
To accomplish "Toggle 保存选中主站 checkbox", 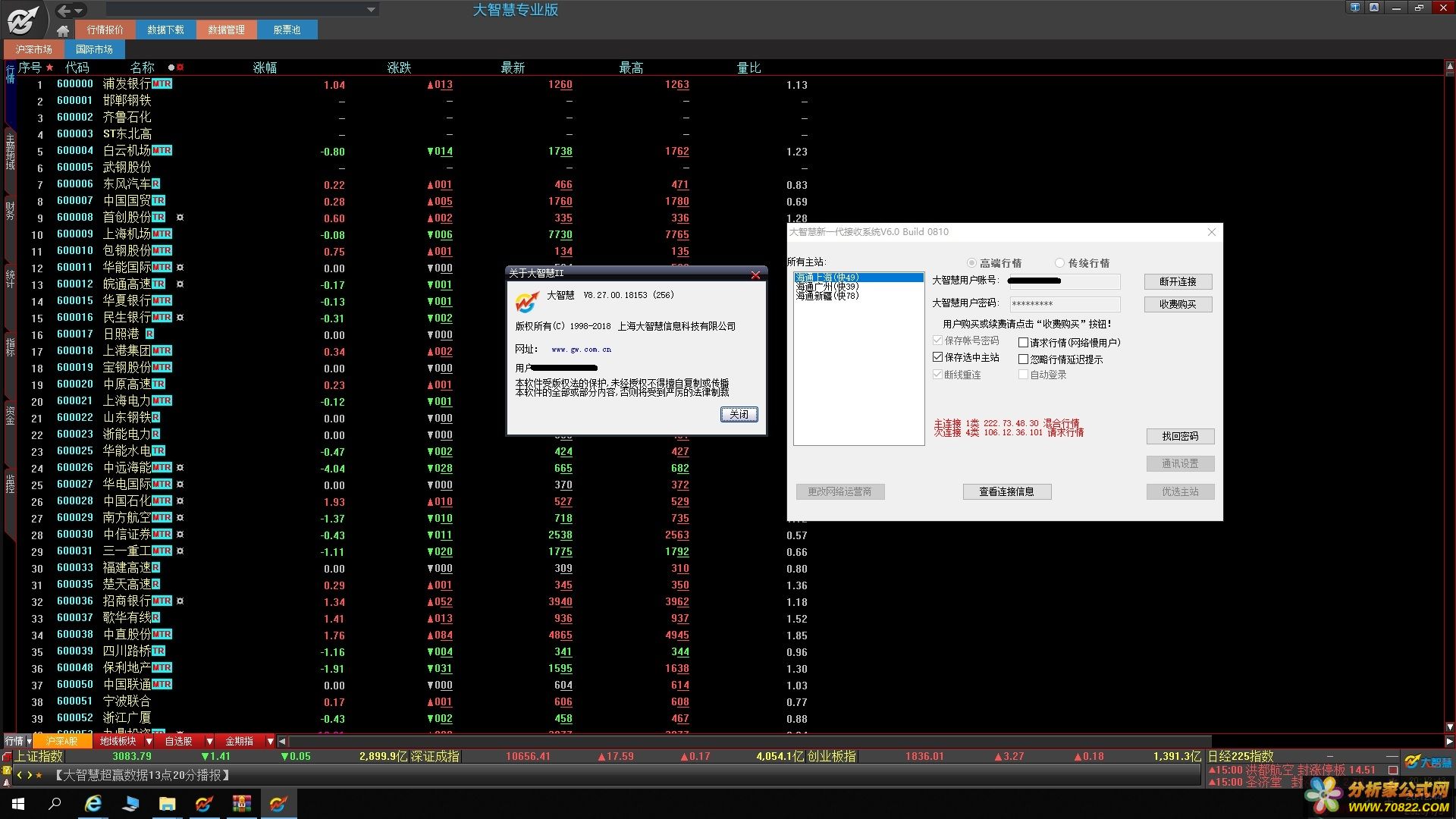I will click(x=938, y=357).
